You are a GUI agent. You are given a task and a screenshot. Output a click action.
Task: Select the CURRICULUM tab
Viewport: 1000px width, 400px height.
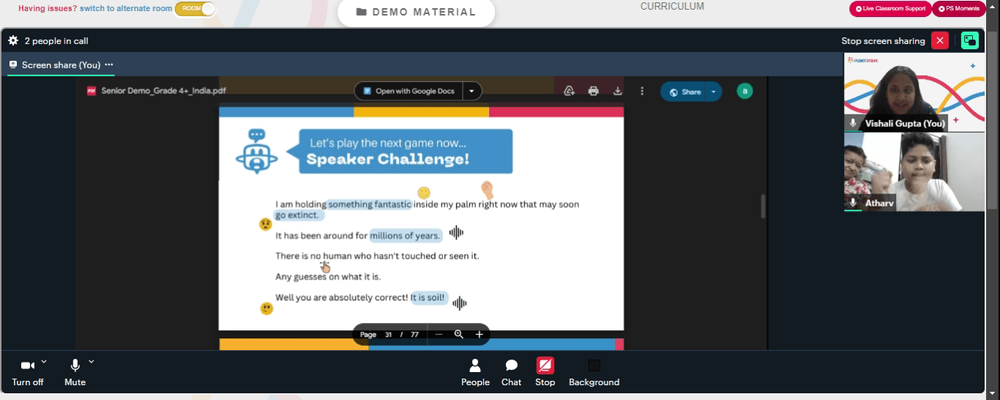point(672,6)
